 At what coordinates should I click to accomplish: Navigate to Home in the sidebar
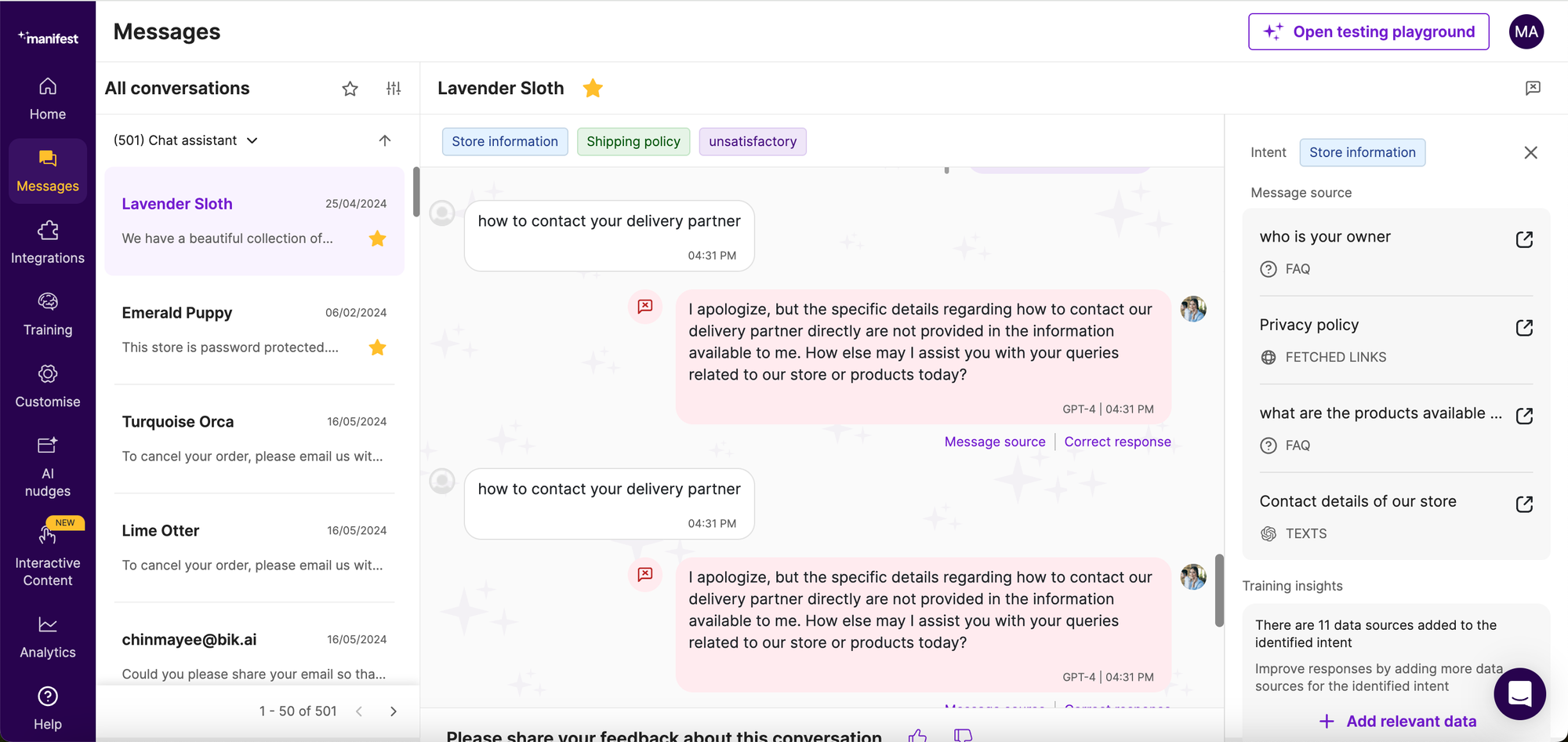click(x=48, y=97)
